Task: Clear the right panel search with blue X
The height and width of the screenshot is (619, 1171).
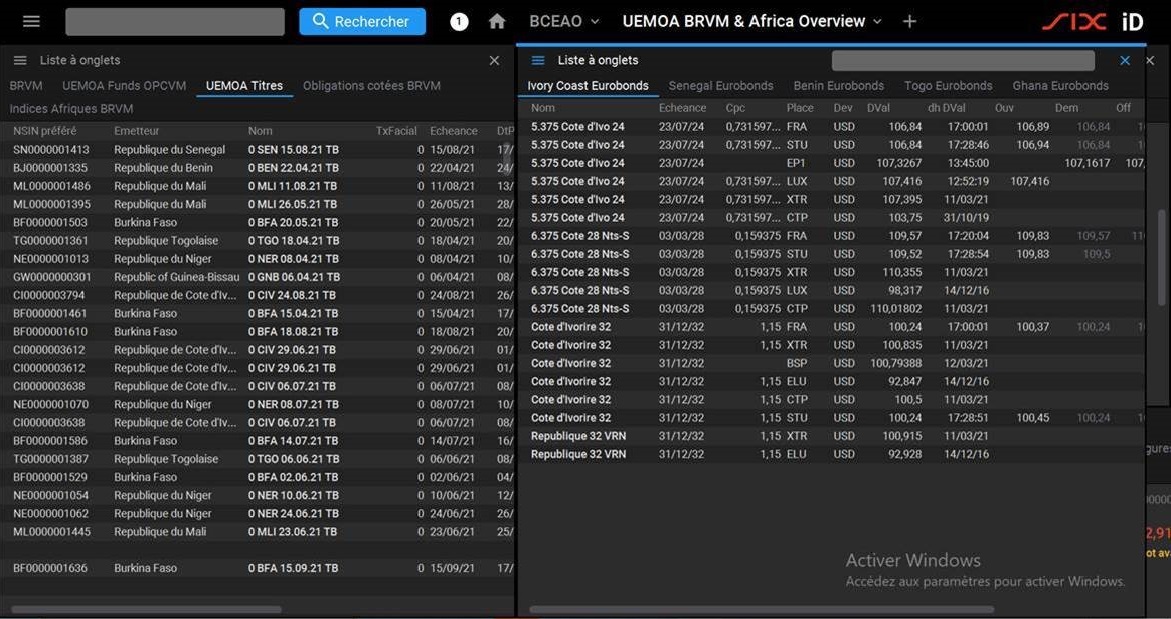Action: pos(1125,60)
